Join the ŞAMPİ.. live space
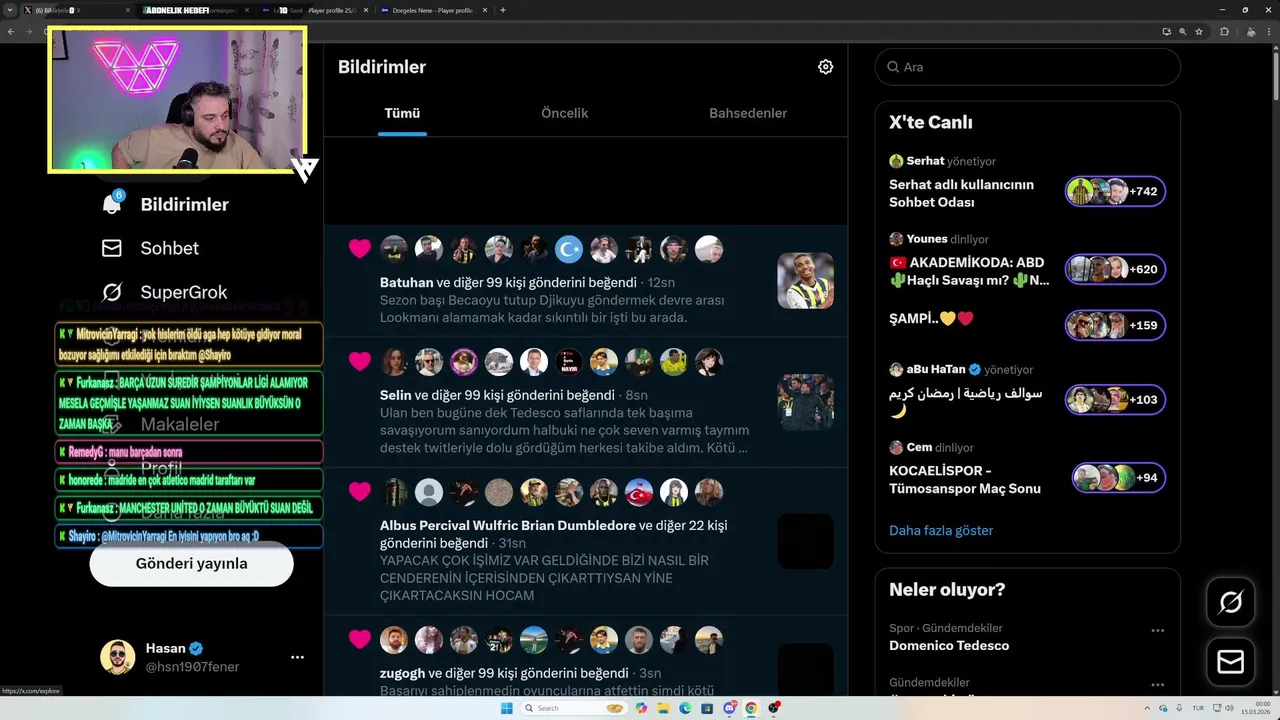The height and width of the screenshot is (720, 1280). click(931, 319)
